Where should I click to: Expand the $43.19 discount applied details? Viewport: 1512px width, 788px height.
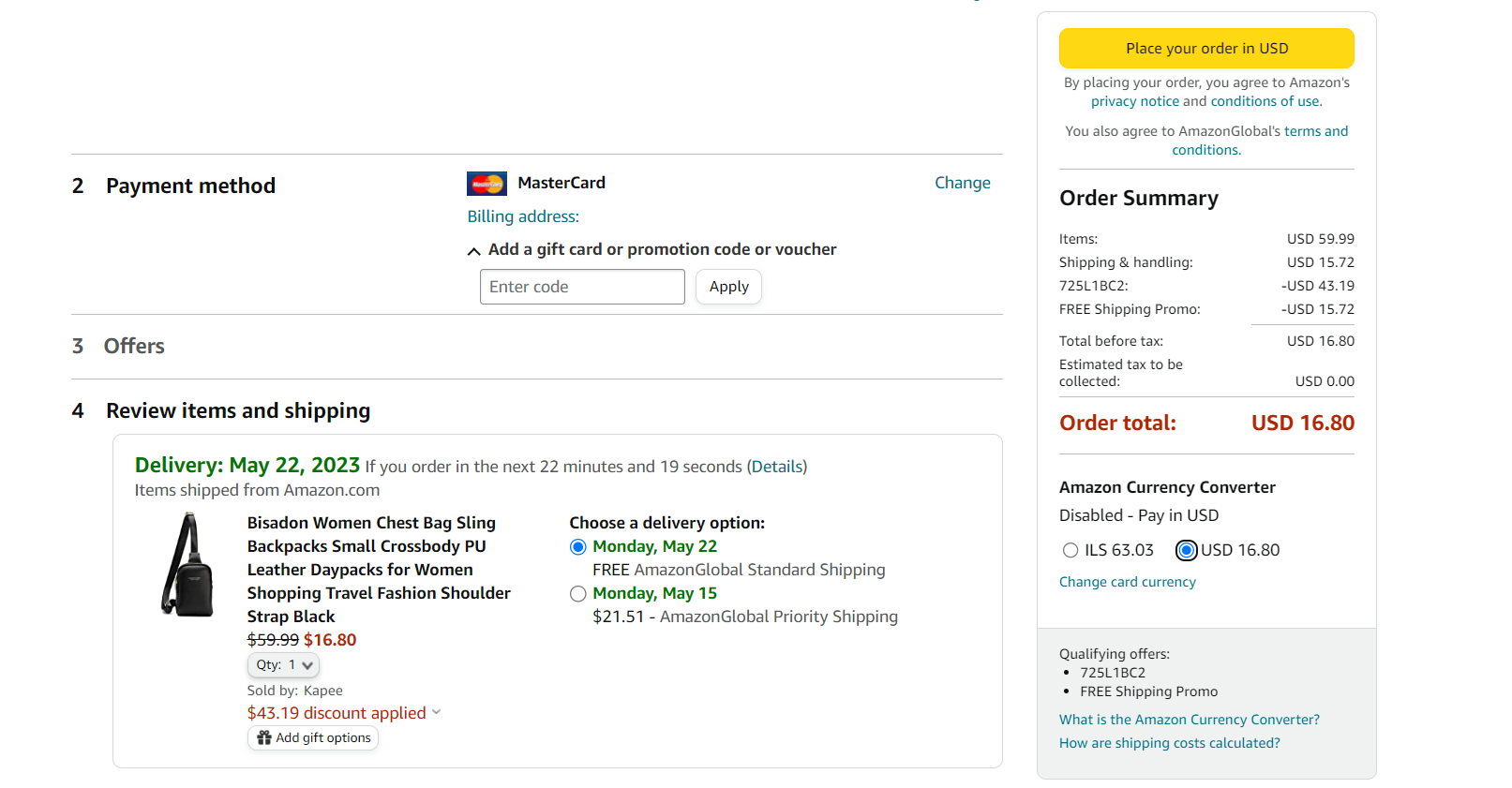tap(436, 713)
